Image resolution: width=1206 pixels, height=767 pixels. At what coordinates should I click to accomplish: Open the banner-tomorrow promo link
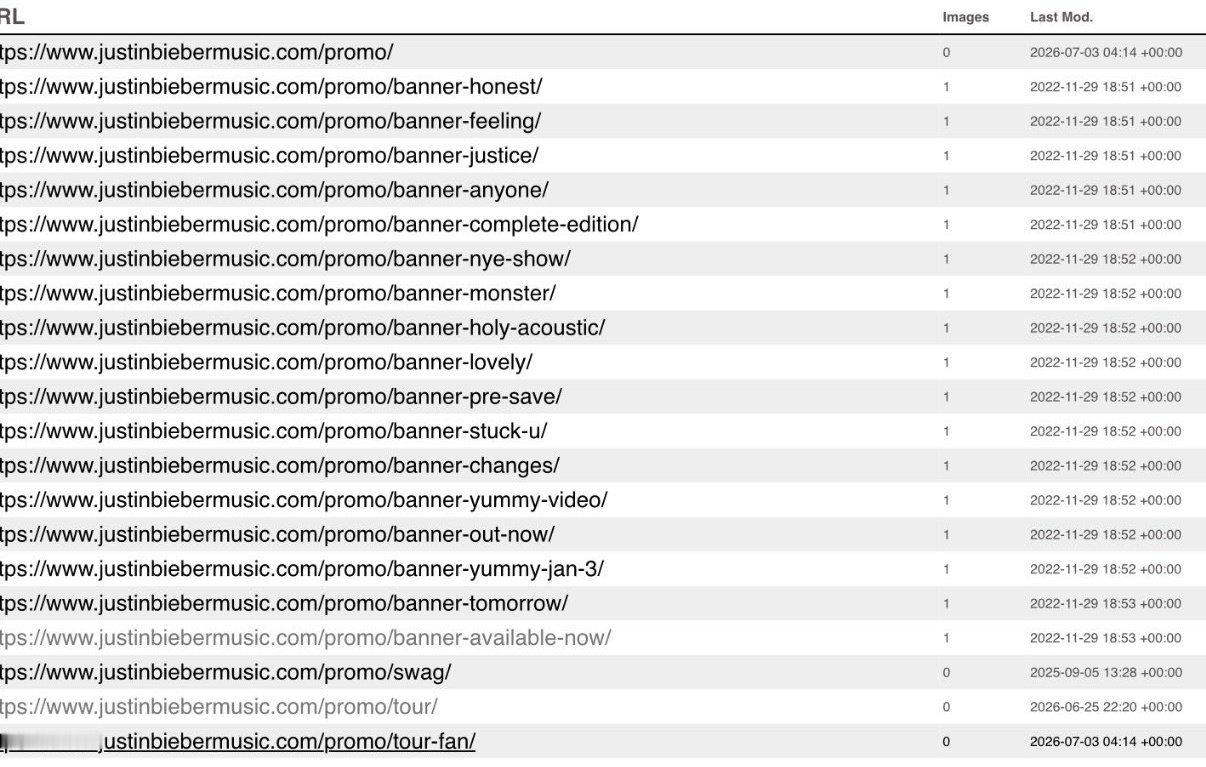(x=284, y=604)
